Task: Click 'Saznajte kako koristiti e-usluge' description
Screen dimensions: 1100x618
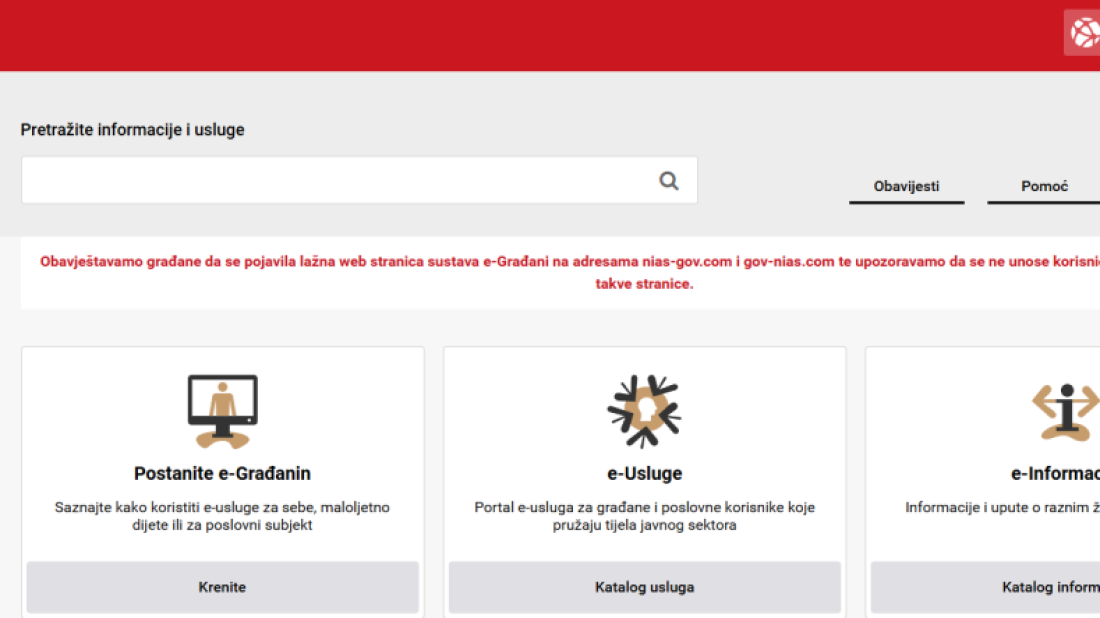Action: point(222,516)
